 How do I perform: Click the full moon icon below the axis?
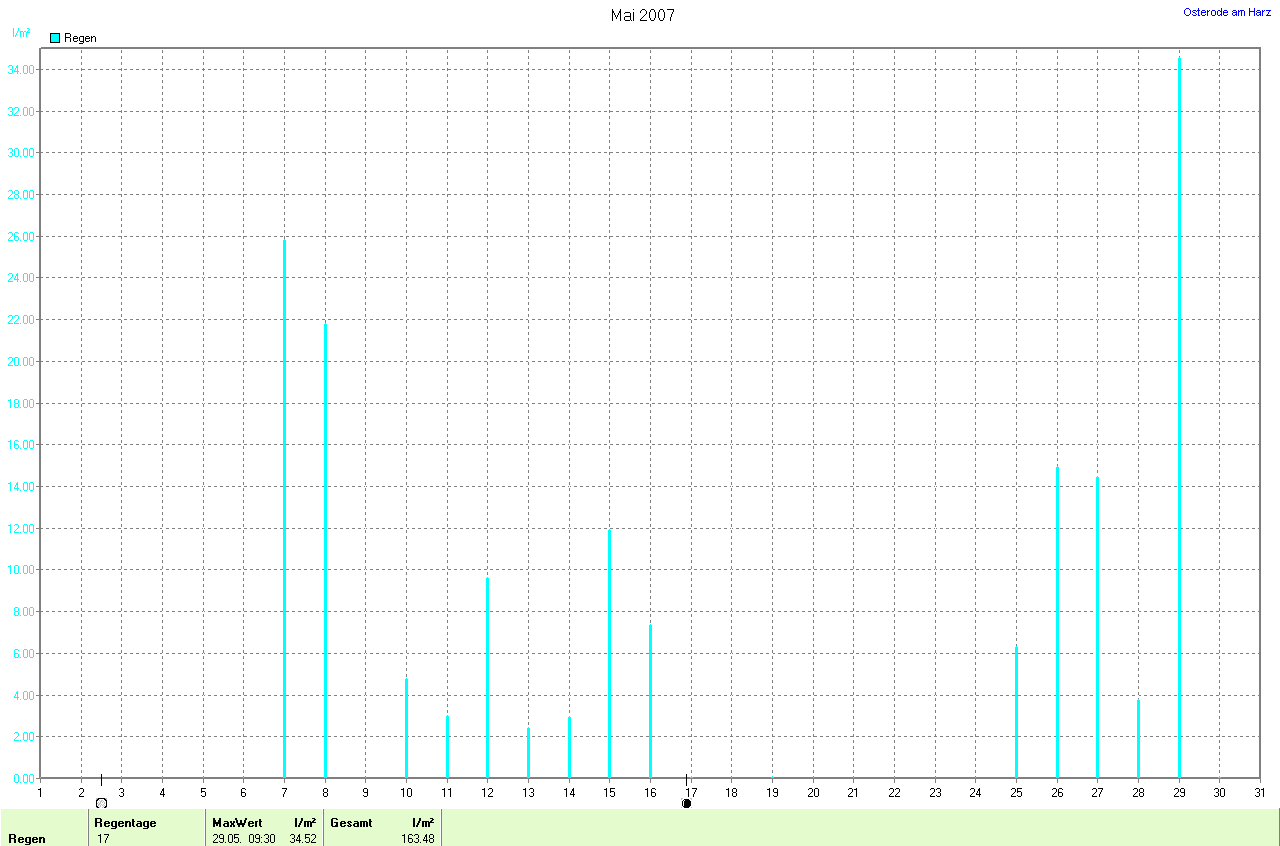[101, 803]
